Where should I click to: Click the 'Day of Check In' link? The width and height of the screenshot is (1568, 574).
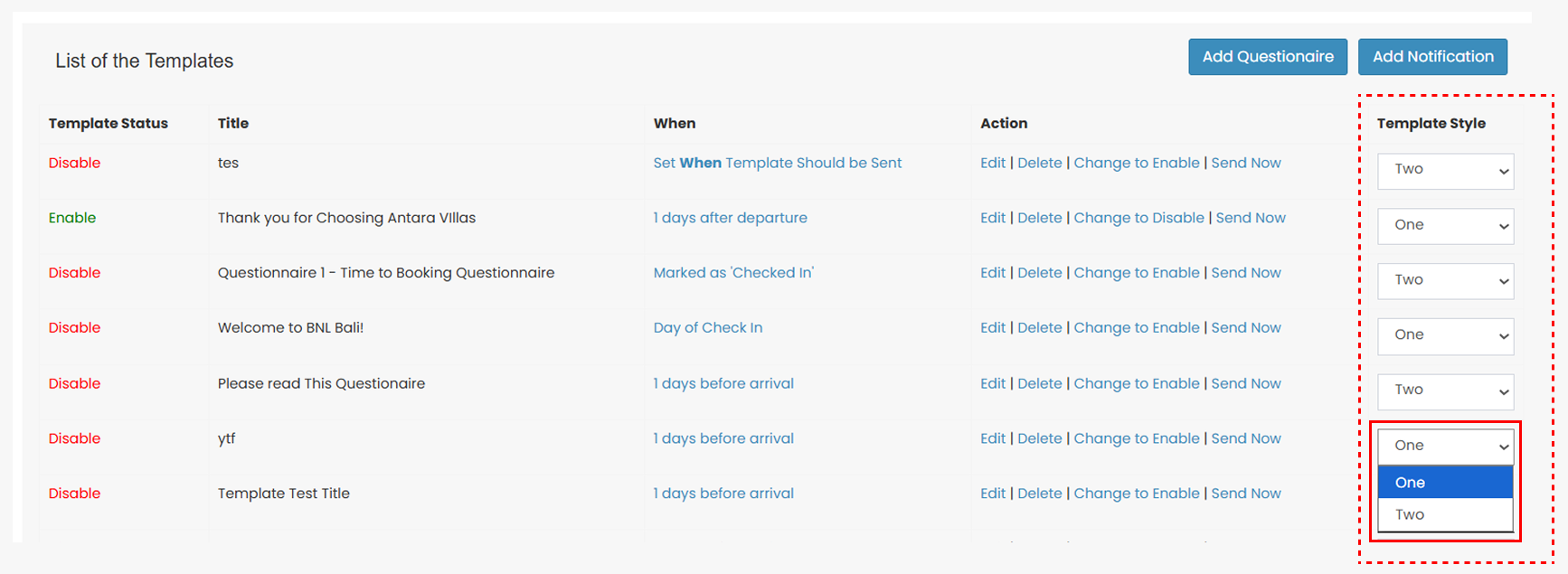707,328
